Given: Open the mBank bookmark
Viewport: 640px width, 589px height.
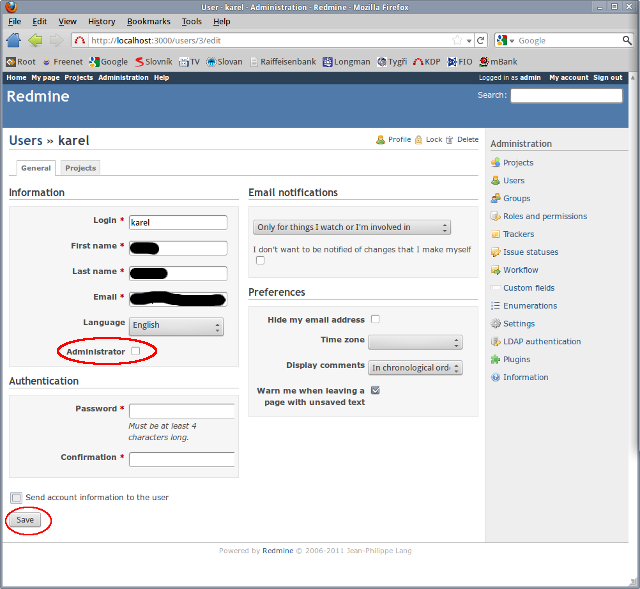Looking at the screenshot, I should click(x=498, y=62).
